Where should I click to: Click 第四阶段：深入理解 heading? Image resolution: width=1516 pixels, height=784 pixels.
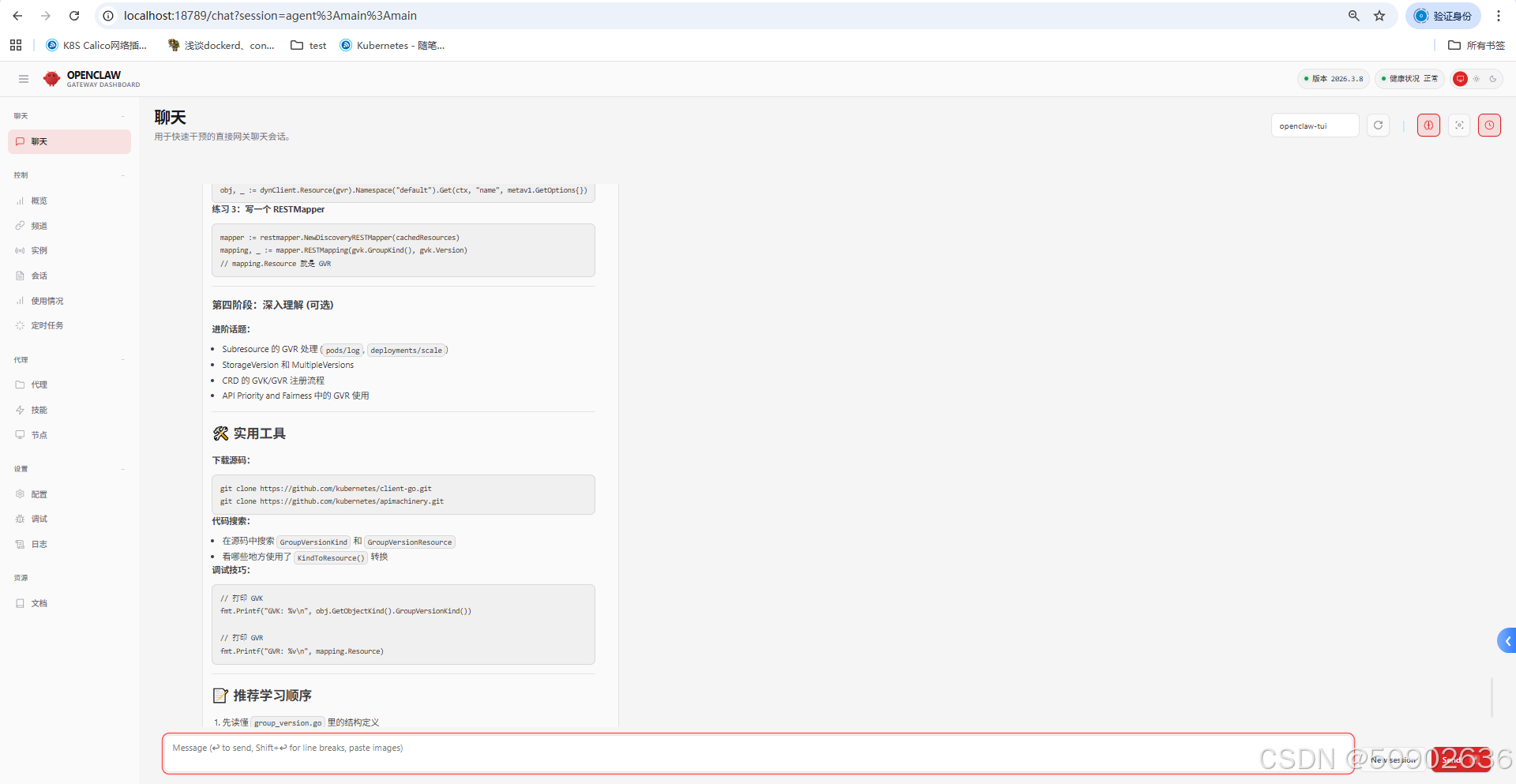(x=272, y=305)
